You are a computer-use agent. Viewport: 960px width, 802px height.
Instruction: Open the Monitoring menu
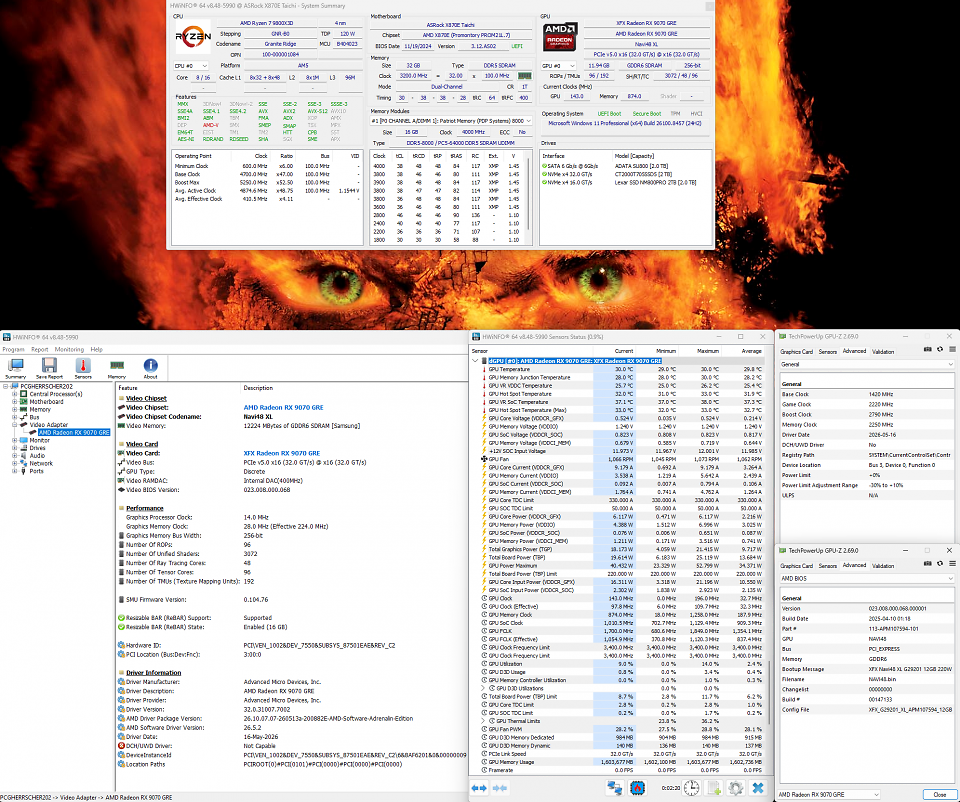[69, 350]
